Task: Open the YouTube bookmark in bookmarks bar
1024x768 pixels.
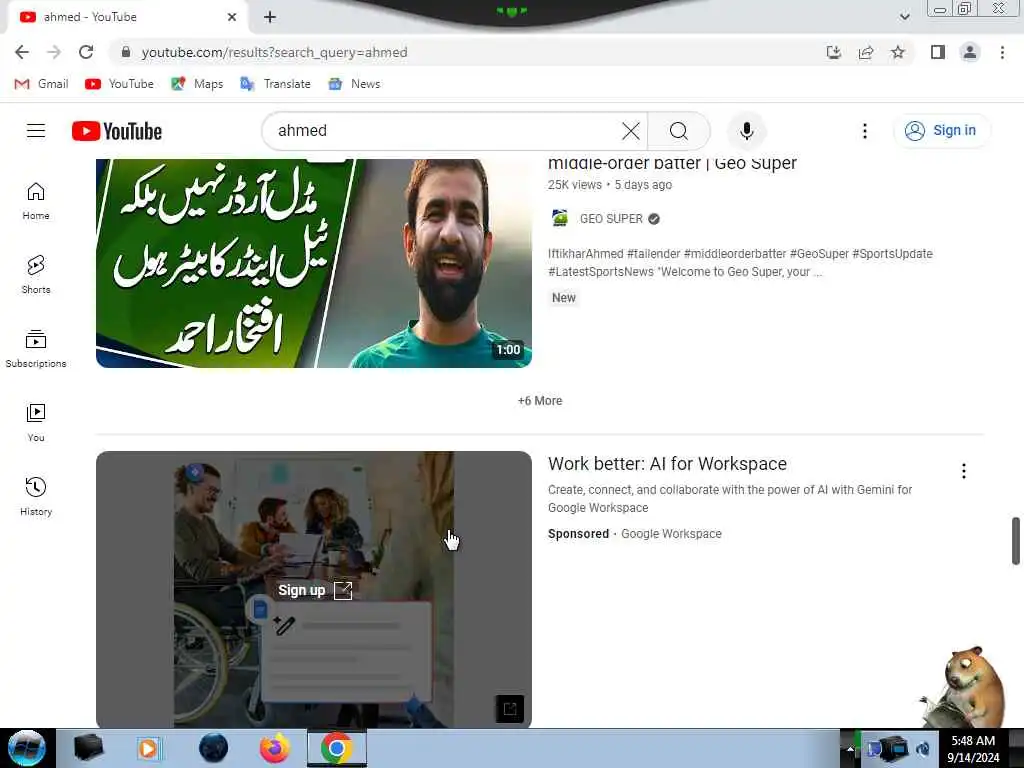Action: click(120, 84)
